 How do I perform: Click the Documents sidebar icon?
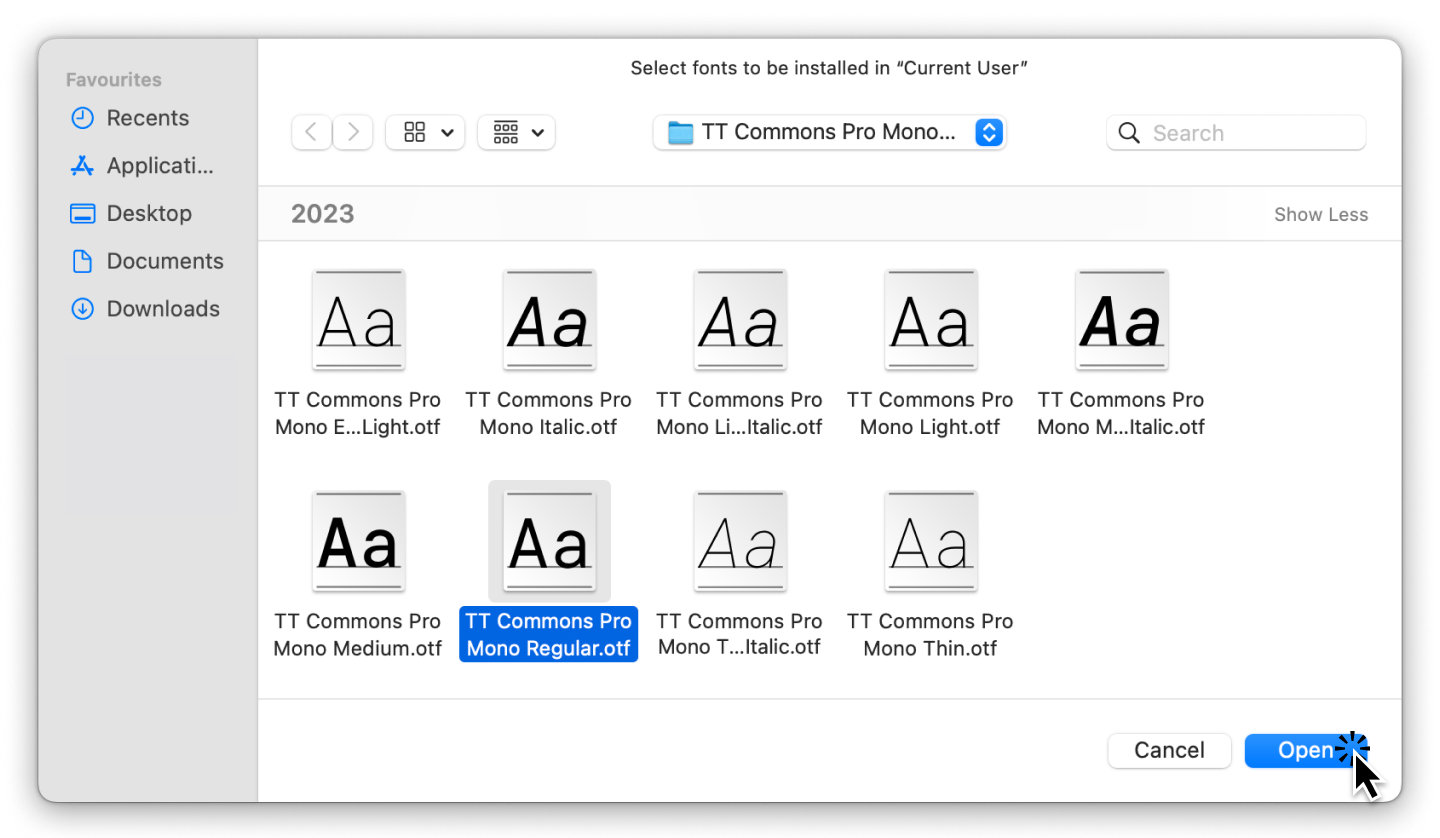(x=82, y=261)
